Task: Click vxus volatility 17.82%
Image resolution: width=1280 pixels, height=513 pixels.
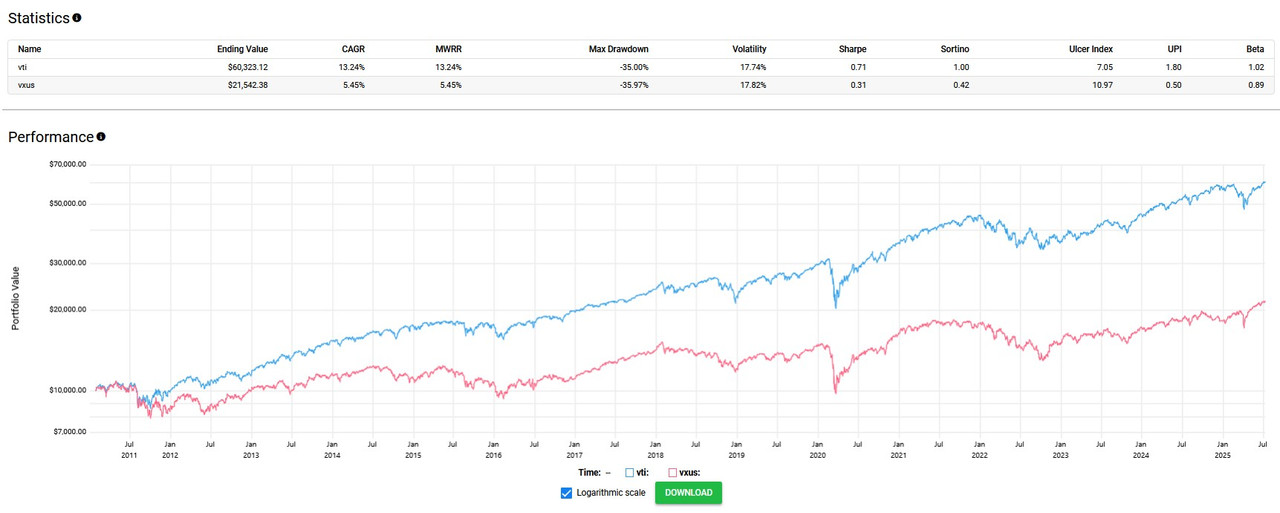Action: click(x=752, y=85)
